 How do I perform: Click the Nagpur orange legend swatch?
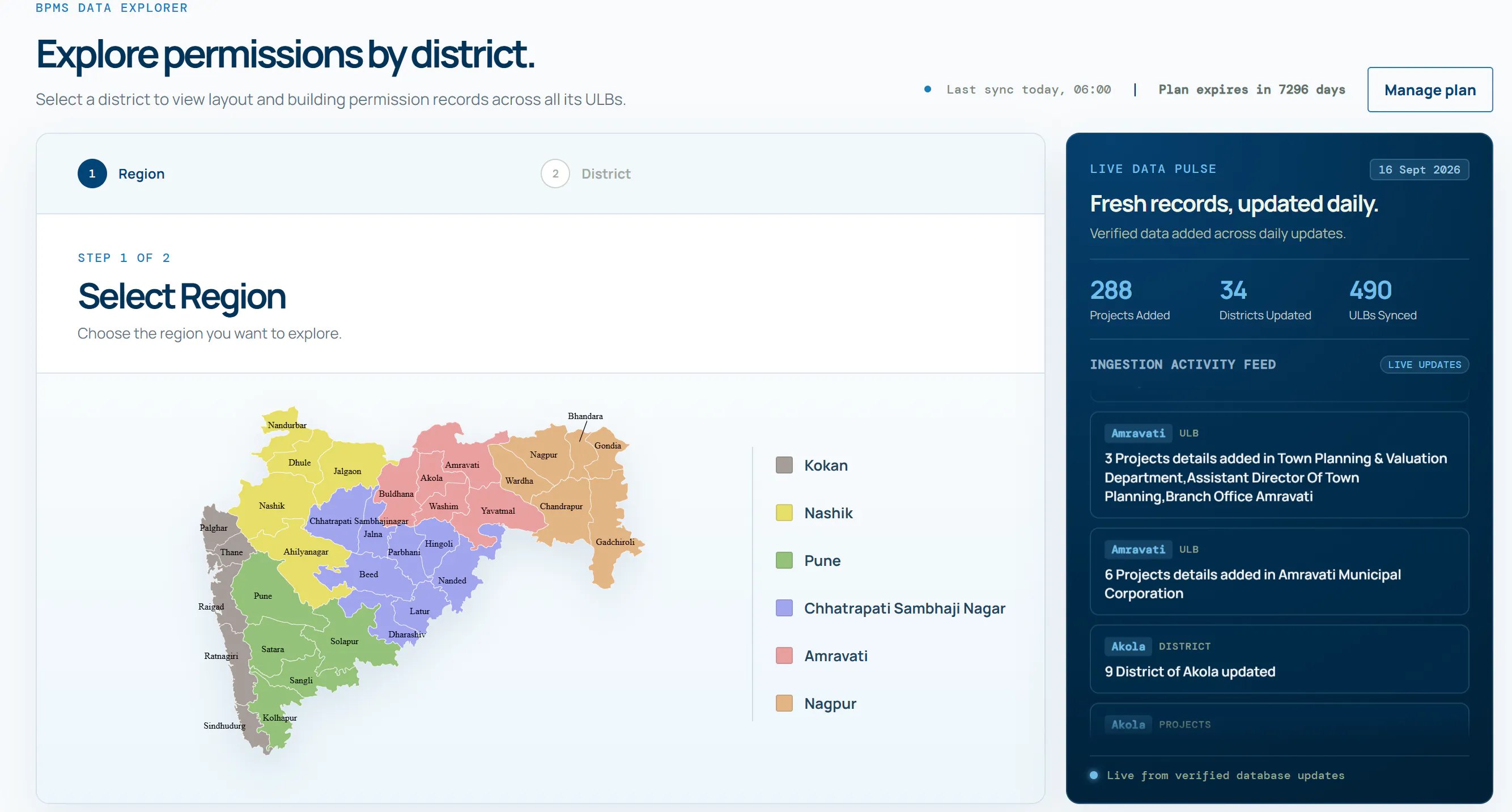[x=784, y=703]
